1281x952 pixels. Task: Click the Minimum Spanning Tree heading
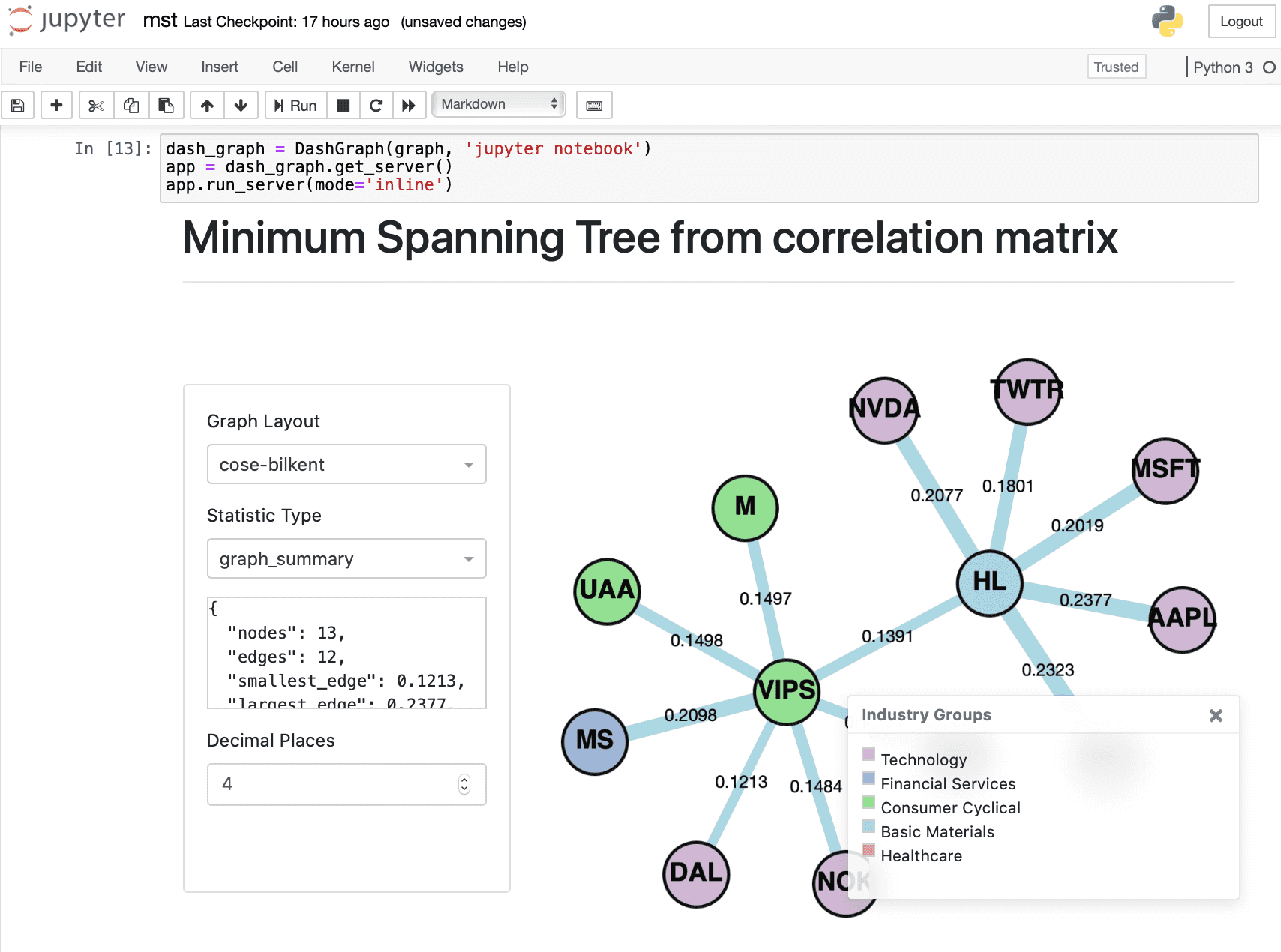650,238
